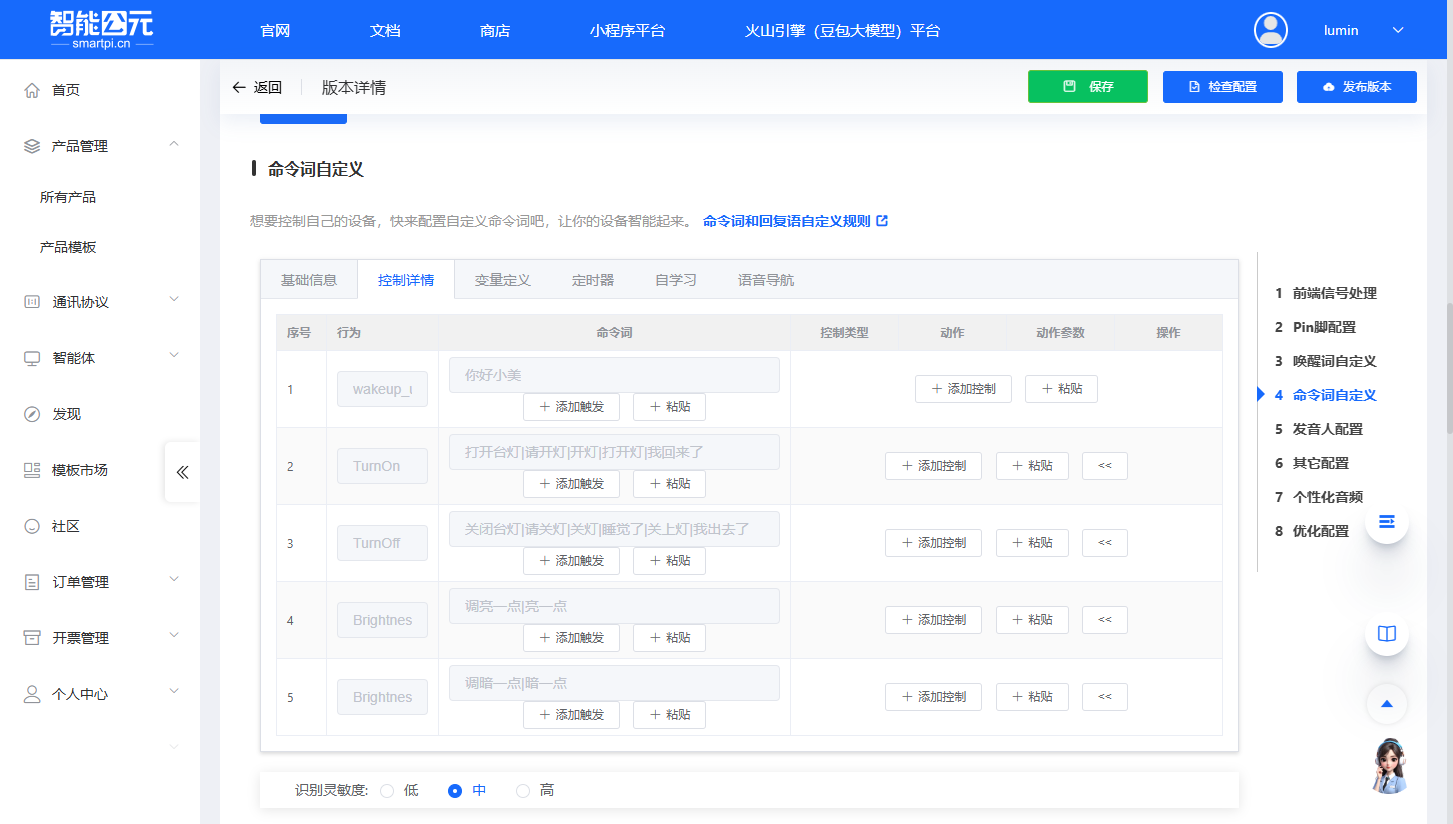Click the green 保存 save button
The width and height of the screenshot is (1453, 824).
click(1087, 87)
